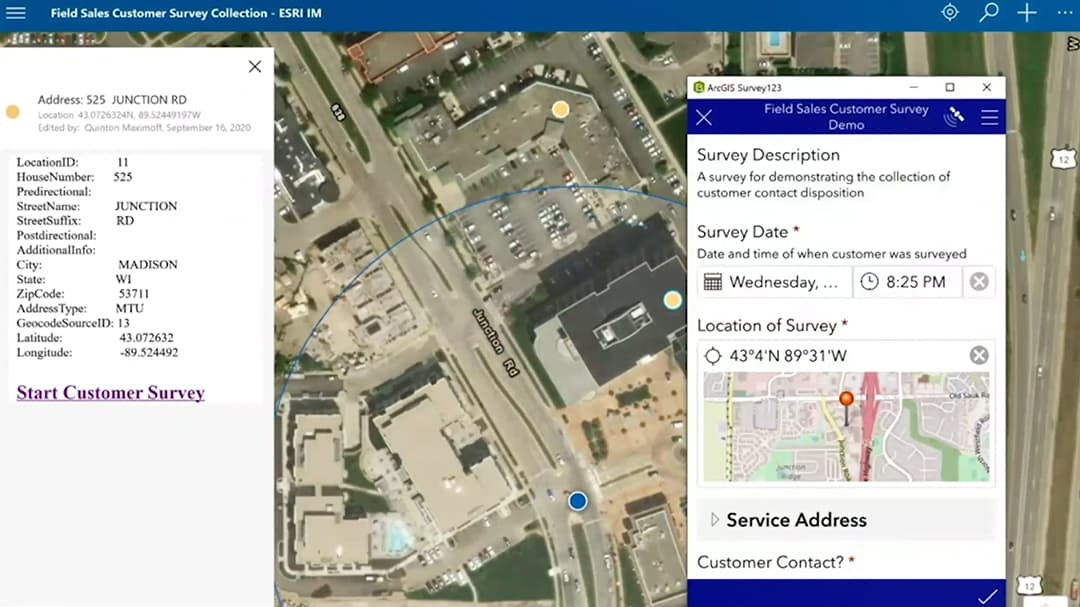Check GPS satellite status in Survey123 header

pos(954,116)
